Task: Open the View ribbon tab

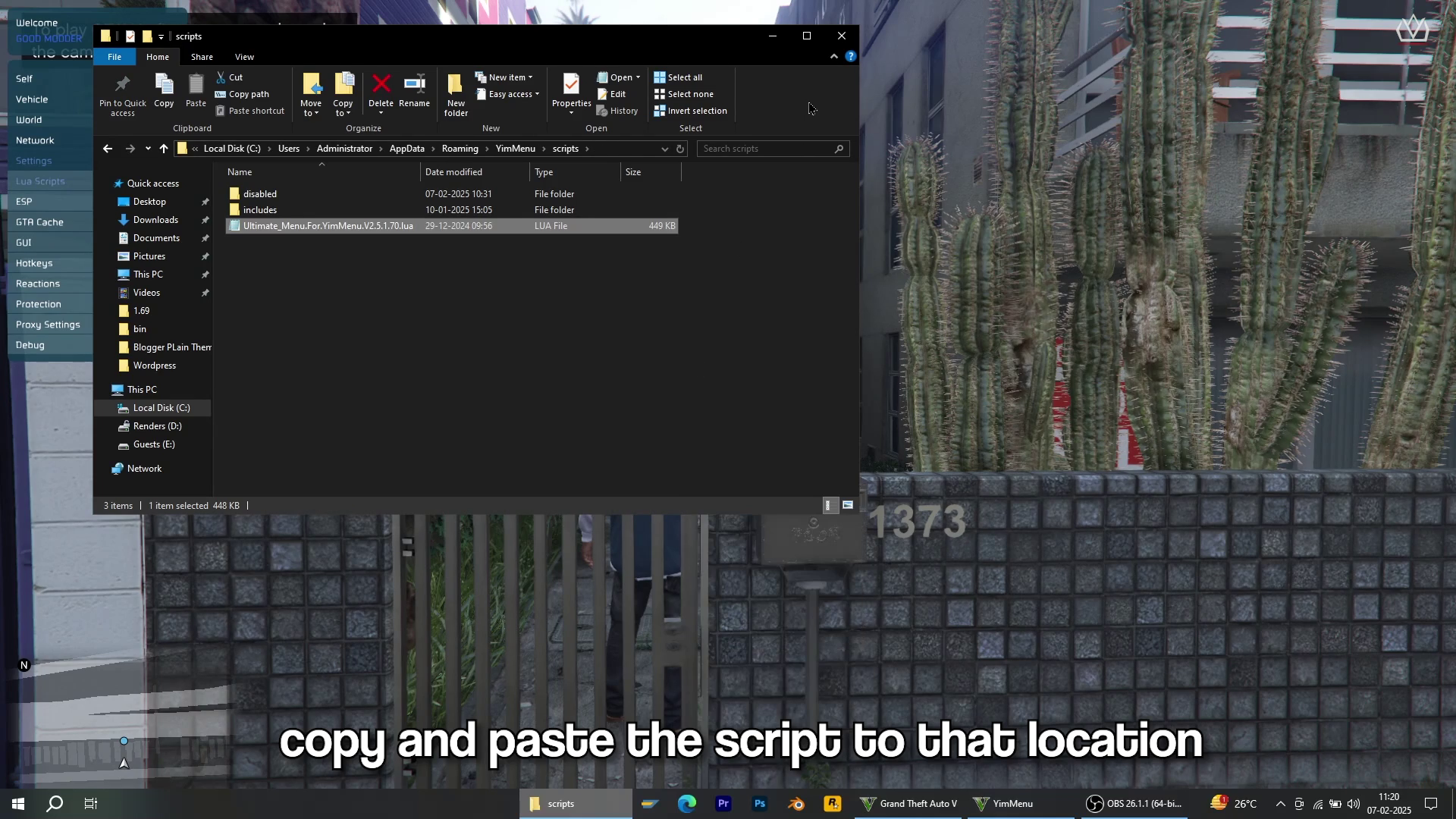Action: click(244, 57)
